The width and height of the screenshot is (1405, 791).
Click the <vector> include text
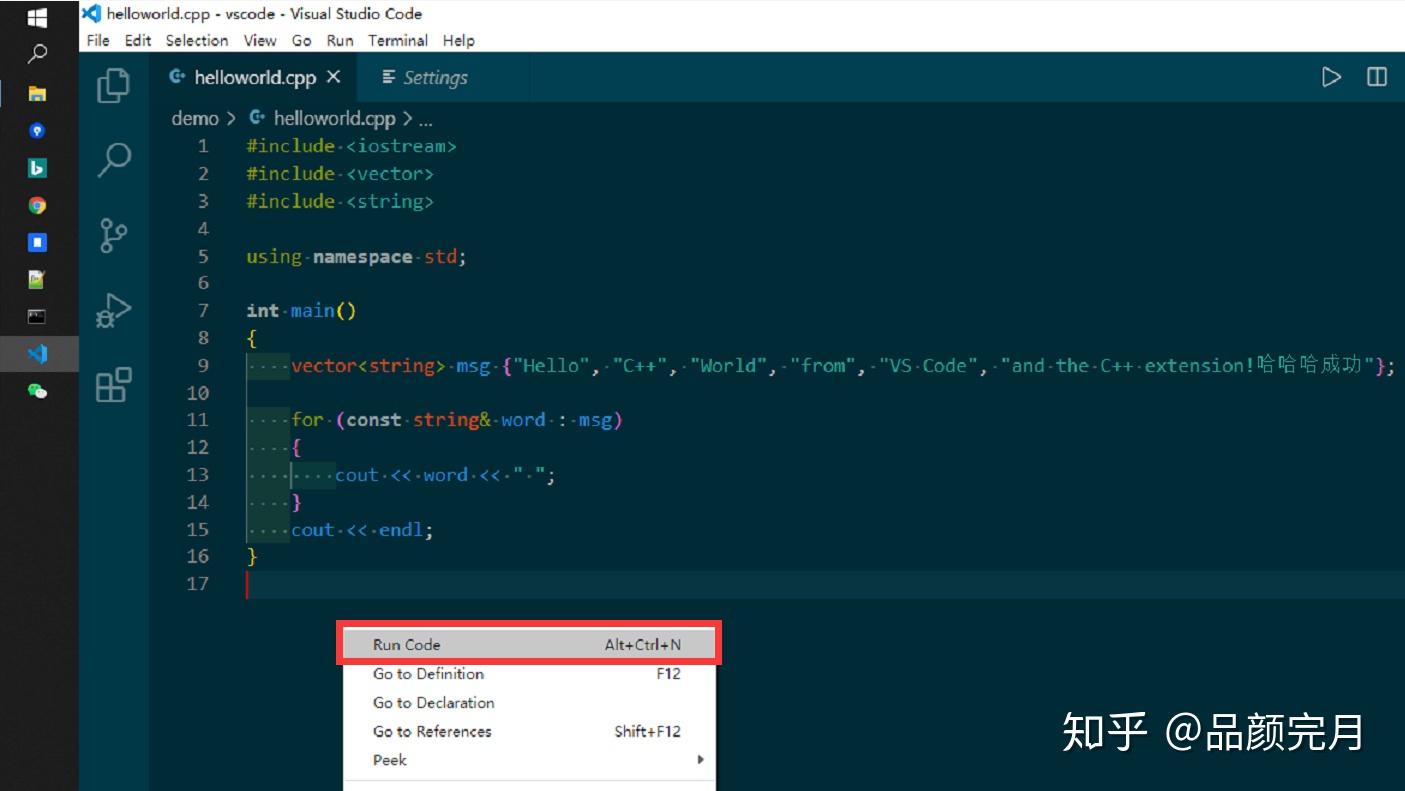coord(390,173)
